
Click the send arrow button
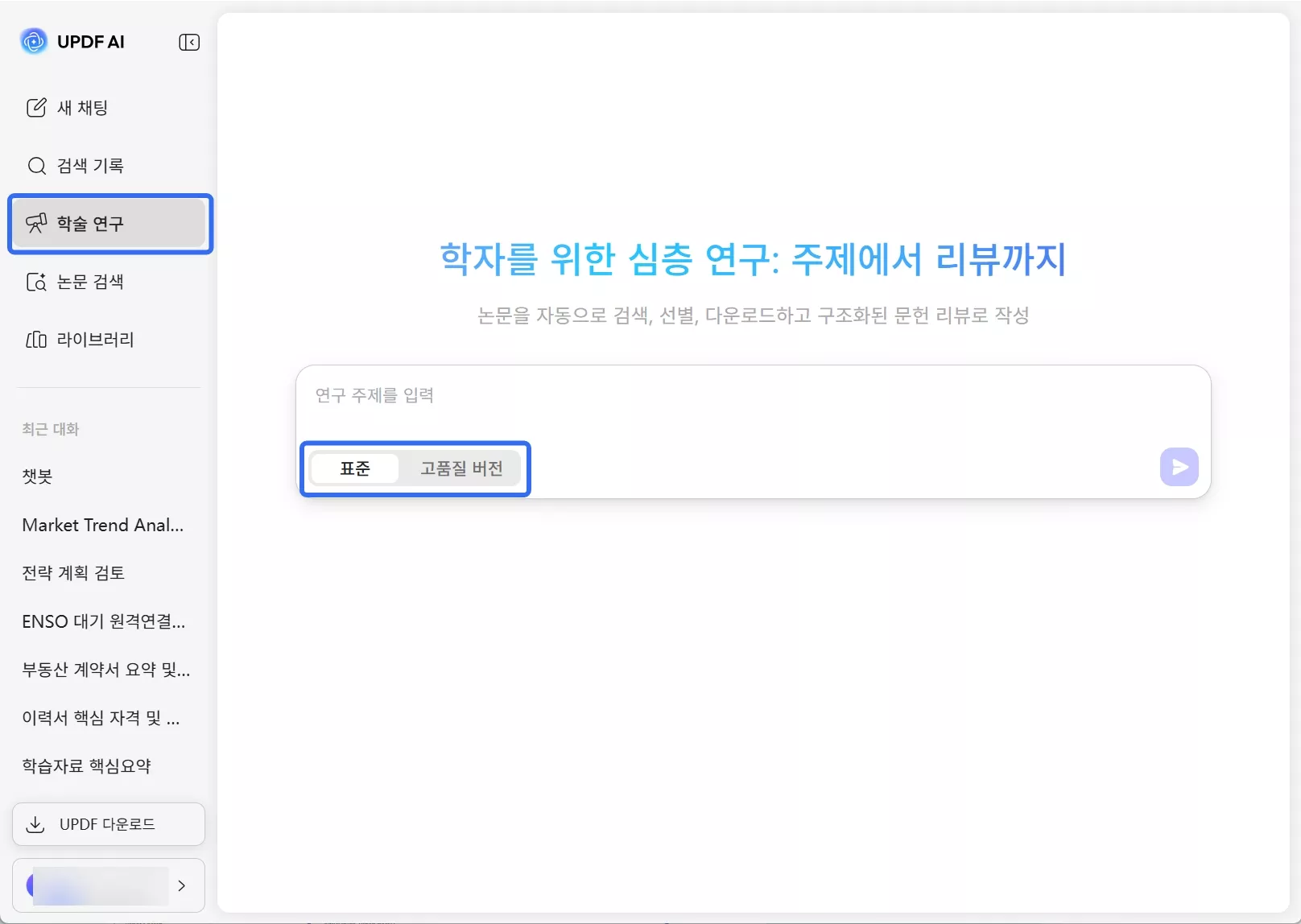tap(1178, 466)
